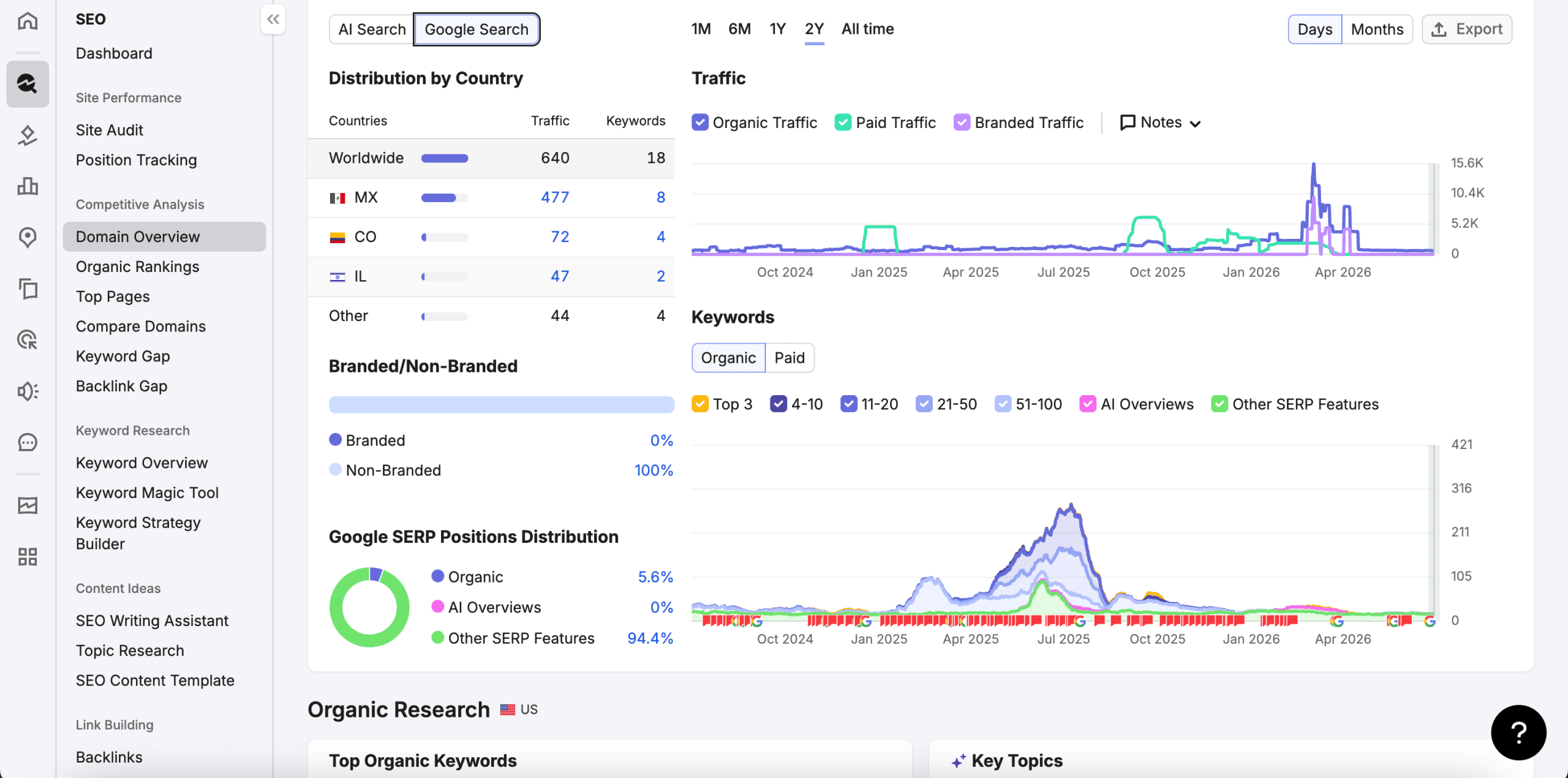Open the megaphone rail icon

pyautogui.click(x=28, y=391)
